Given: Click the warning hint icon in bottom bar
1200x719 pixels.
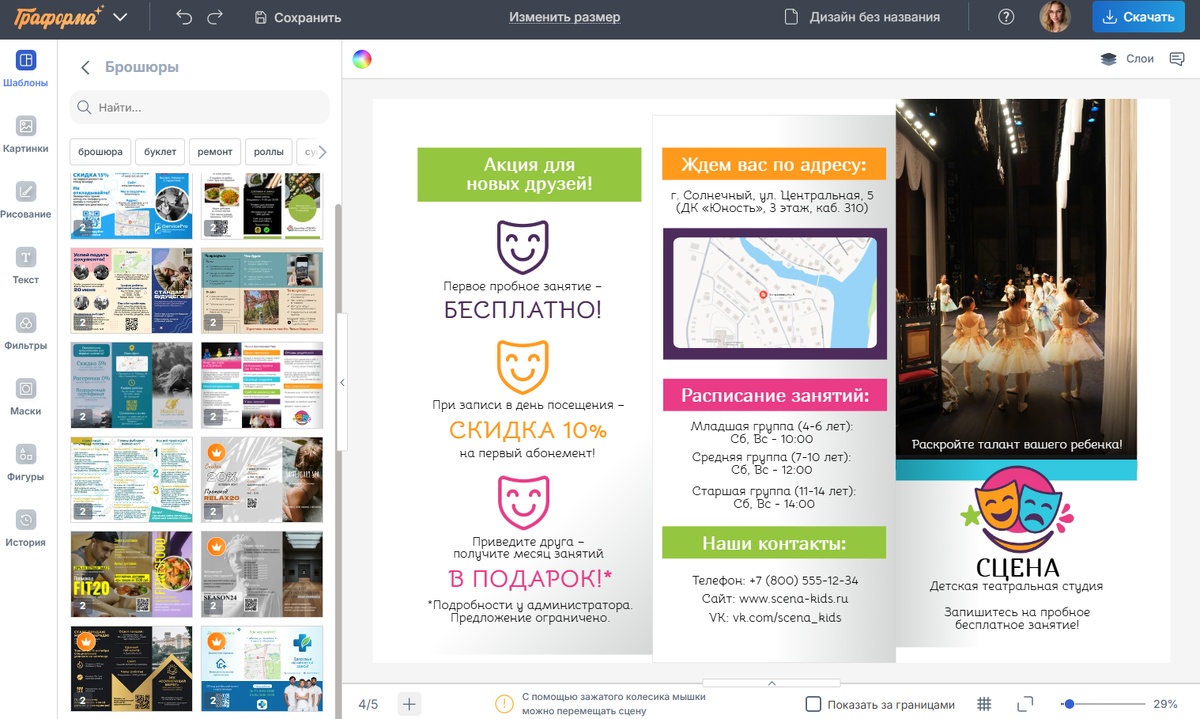Looking at the screenshot, I should coord(504,704).
